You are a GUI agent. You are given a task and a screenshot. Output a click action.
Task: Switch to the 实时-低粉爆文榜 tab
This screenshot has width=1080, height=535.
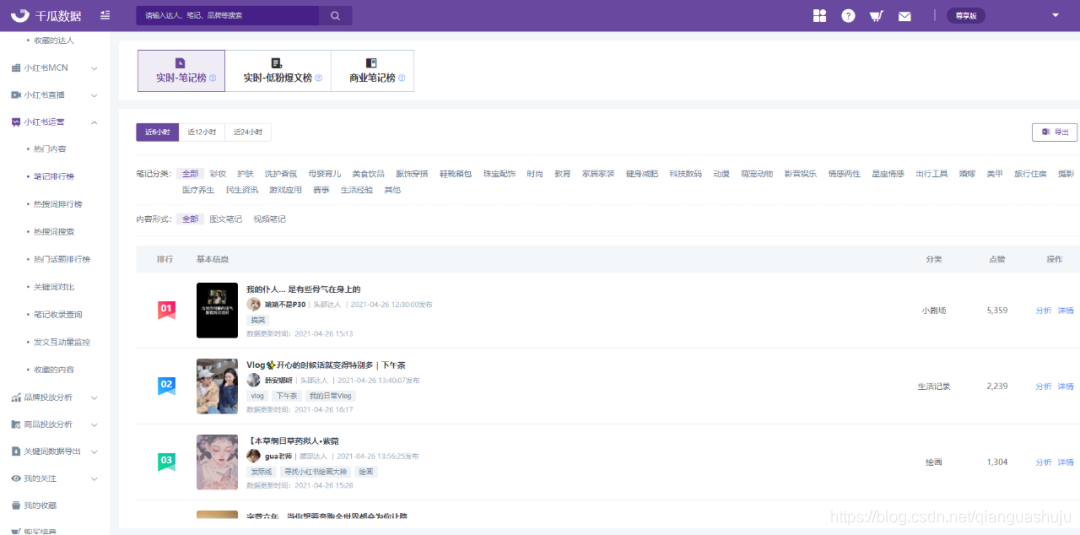point(278,71)
